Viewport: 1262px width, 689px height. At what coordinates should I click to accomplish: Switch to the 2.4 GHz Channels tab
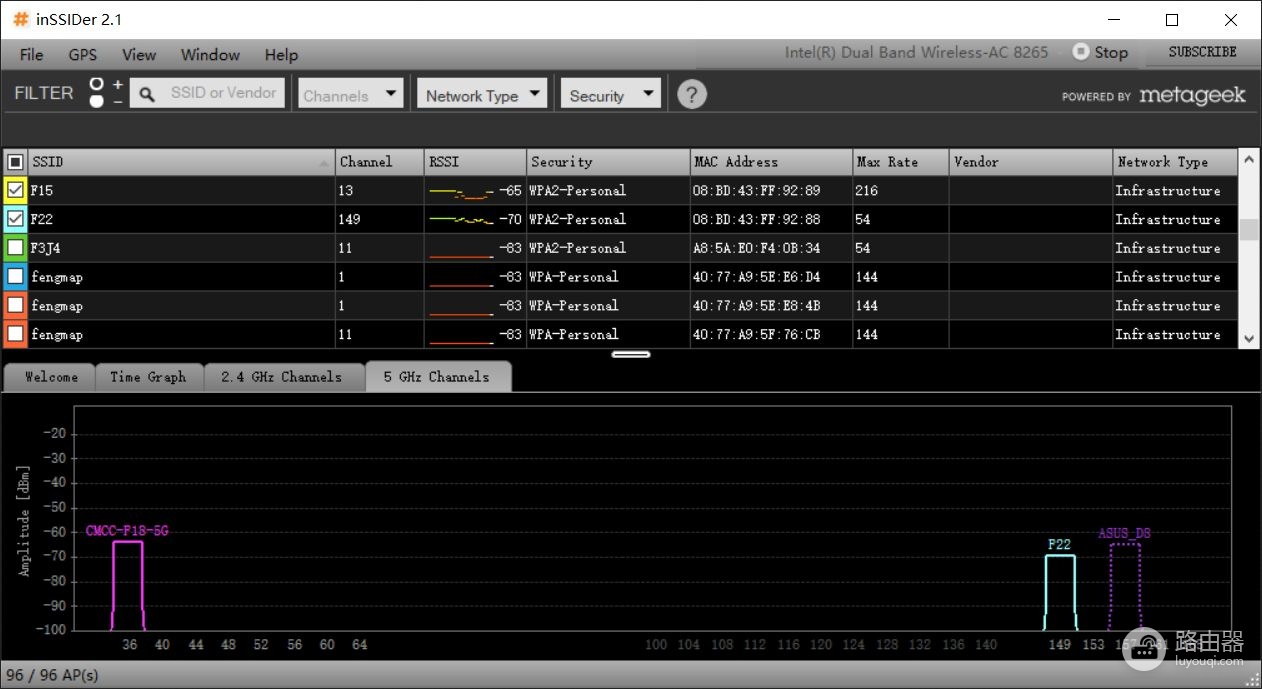[x=281, y=377]
